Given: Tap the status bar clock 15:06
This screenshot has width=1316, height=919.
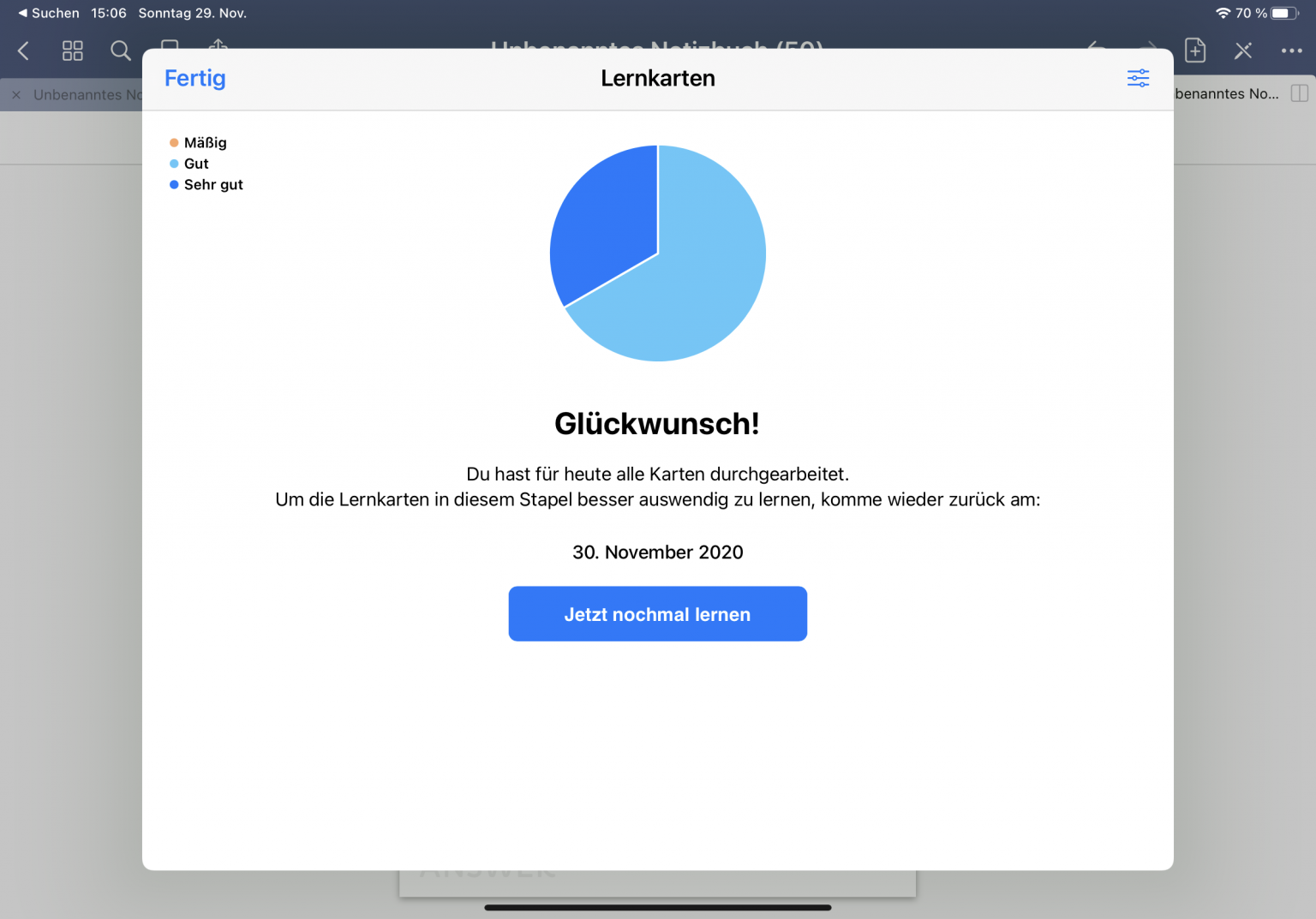Looking at the screenshot, I should coord(109,13).
